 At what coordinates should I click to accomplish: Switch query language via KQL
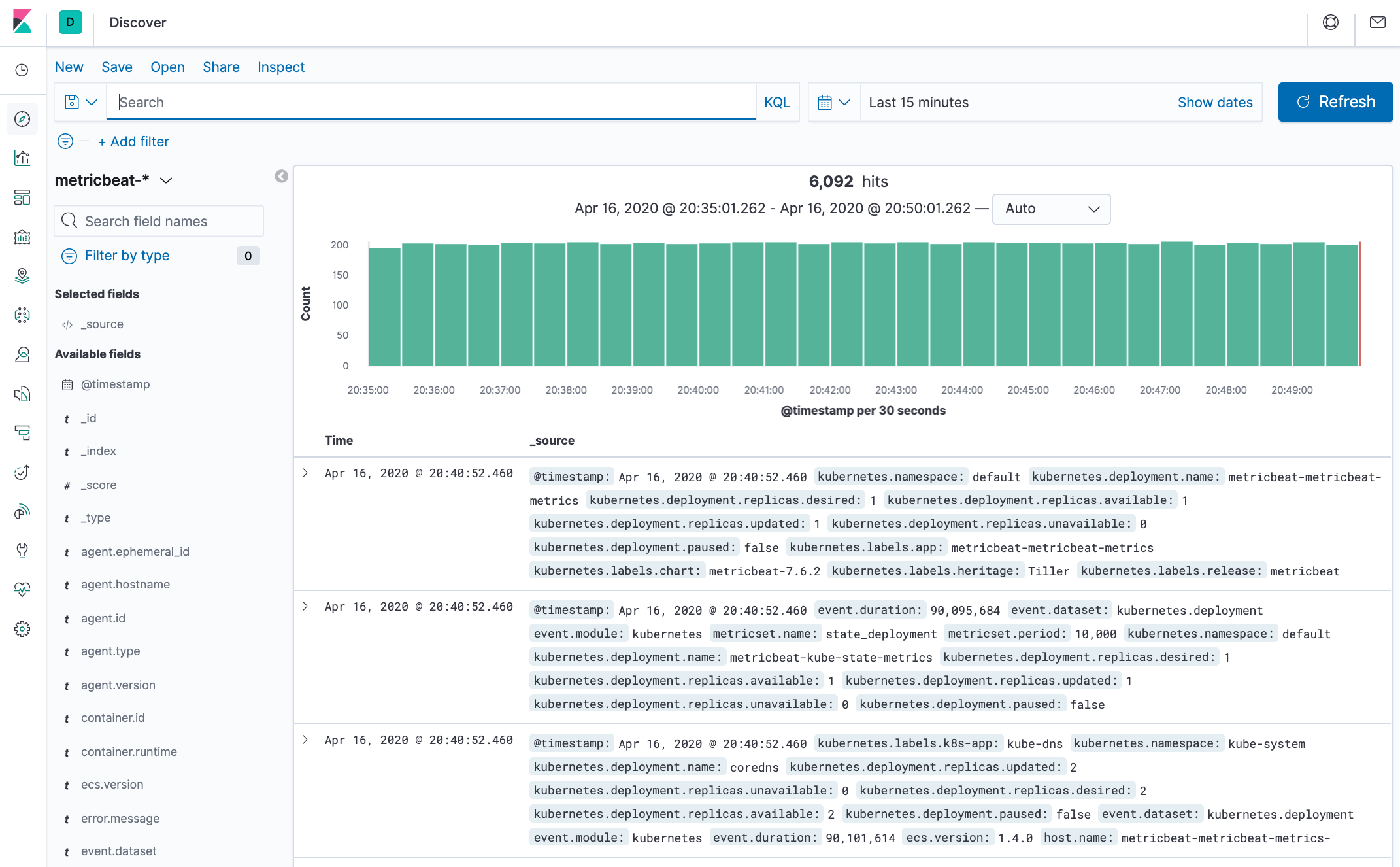pyautogui.click(x=777, y=103)
